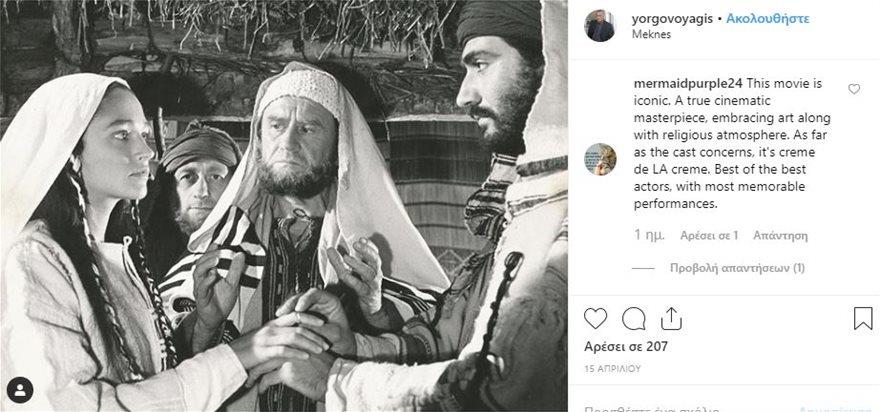View likes on the comment (Αρέσει σε 1)
Viewport: 880px width, 412px height.
coord(708,236)
